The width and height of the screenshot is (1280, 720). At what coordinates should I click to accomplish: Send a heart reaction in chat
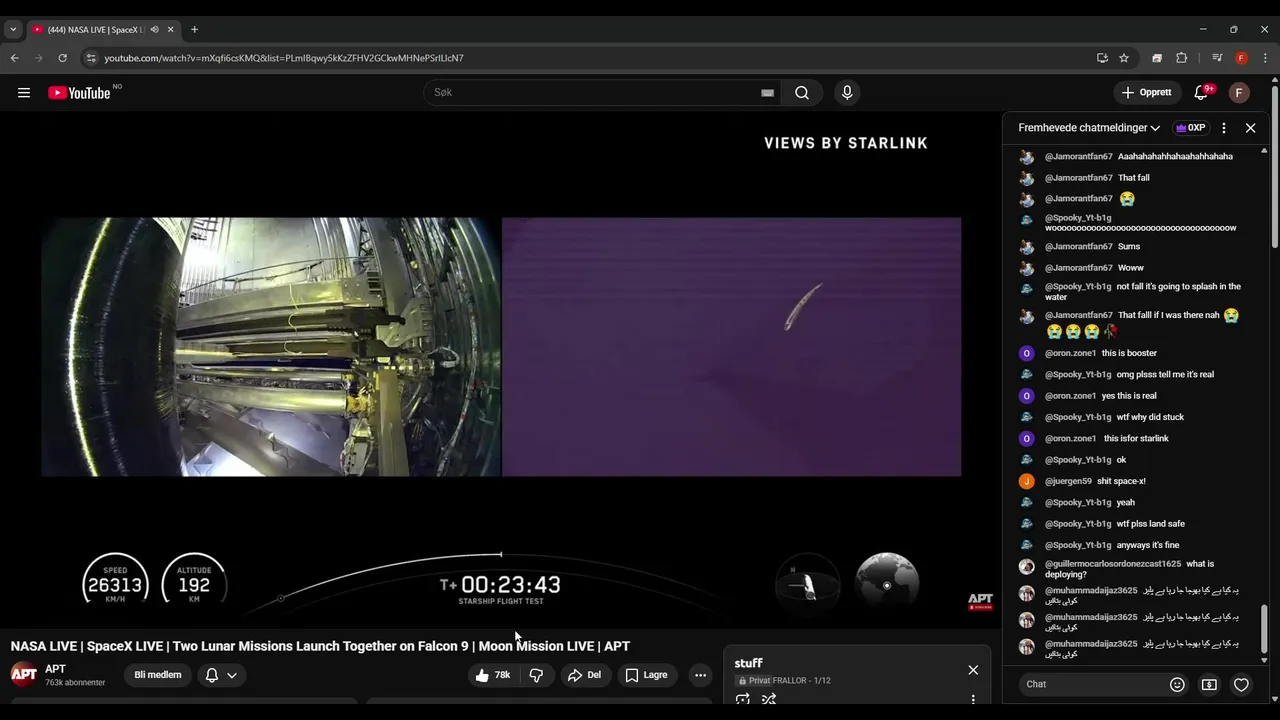click(1241, 684)
